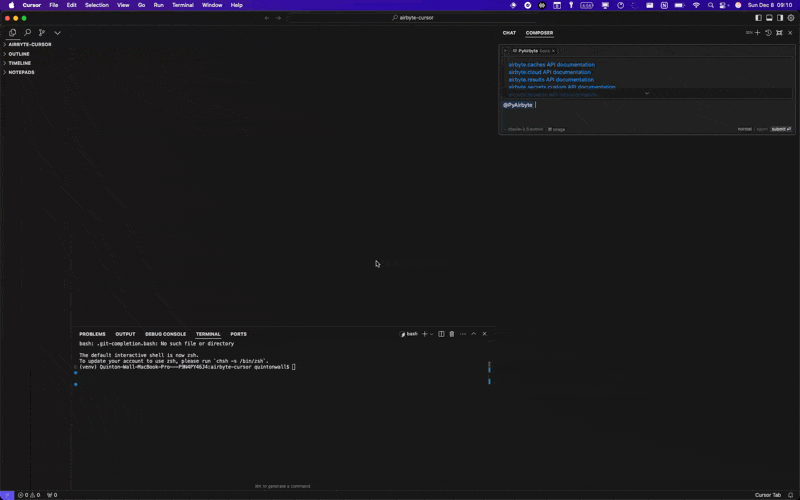
Task: Select the normal composer mode
Action: click(744, 129)
